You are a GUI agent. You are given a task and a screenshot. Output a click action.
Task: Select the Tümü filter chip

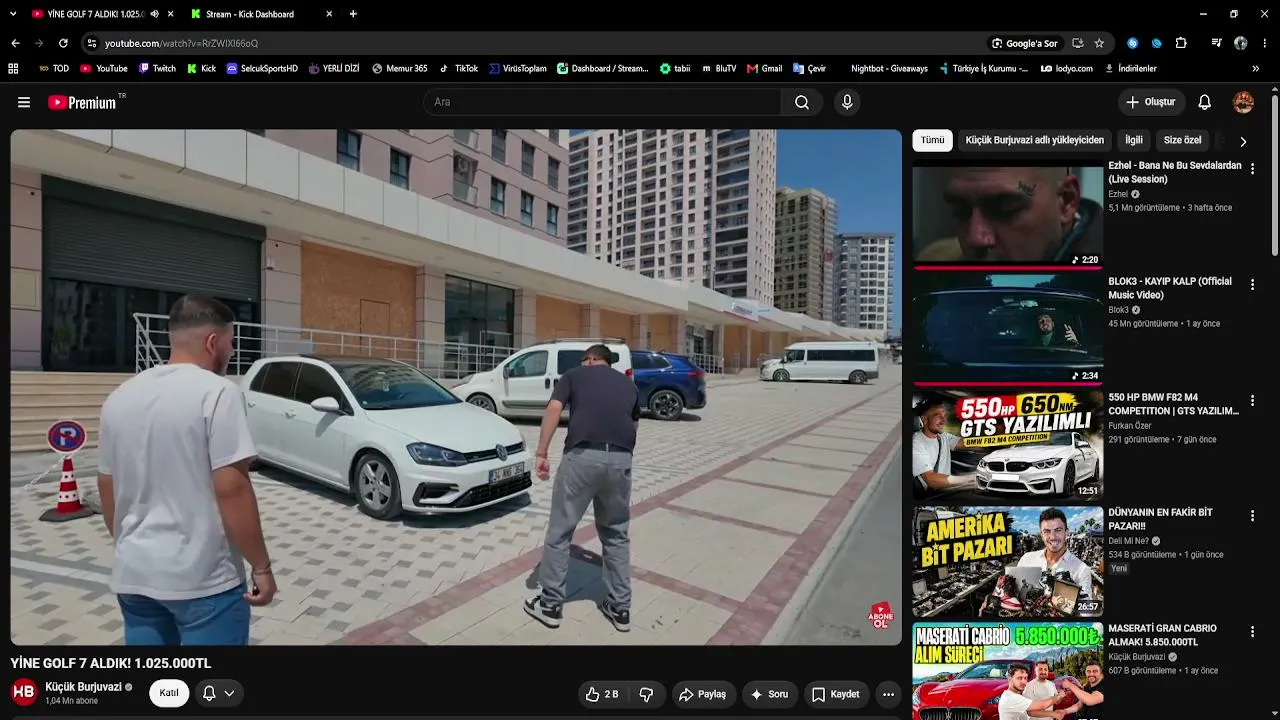click(932, 140)
